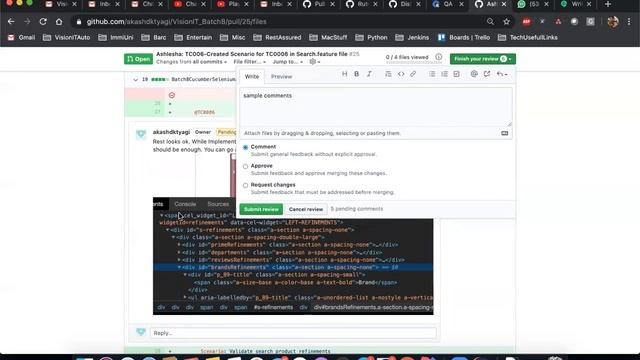Open the address bar zoom magnifier icon
Viewport: 640px width, 360px height.
click(x=490, y=22)
